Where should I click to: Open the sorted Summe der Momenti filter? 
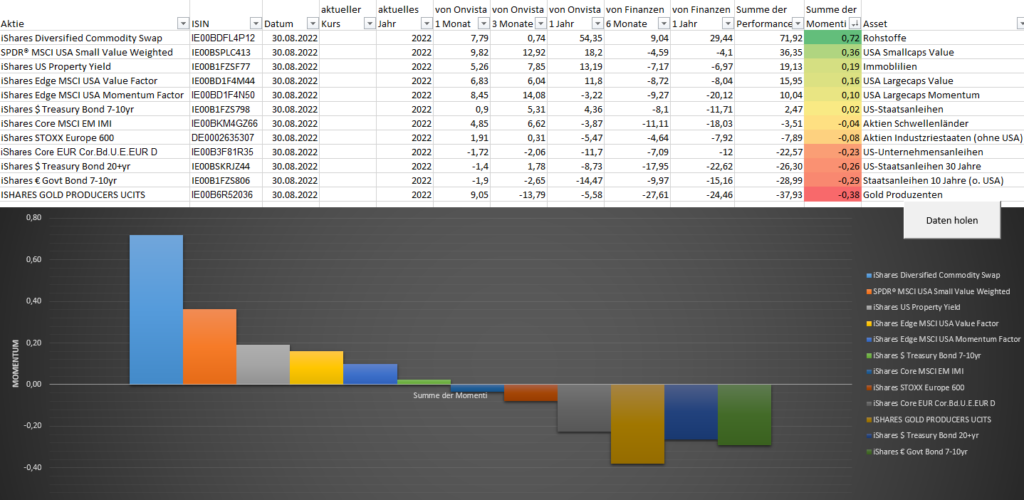point(854,23)
